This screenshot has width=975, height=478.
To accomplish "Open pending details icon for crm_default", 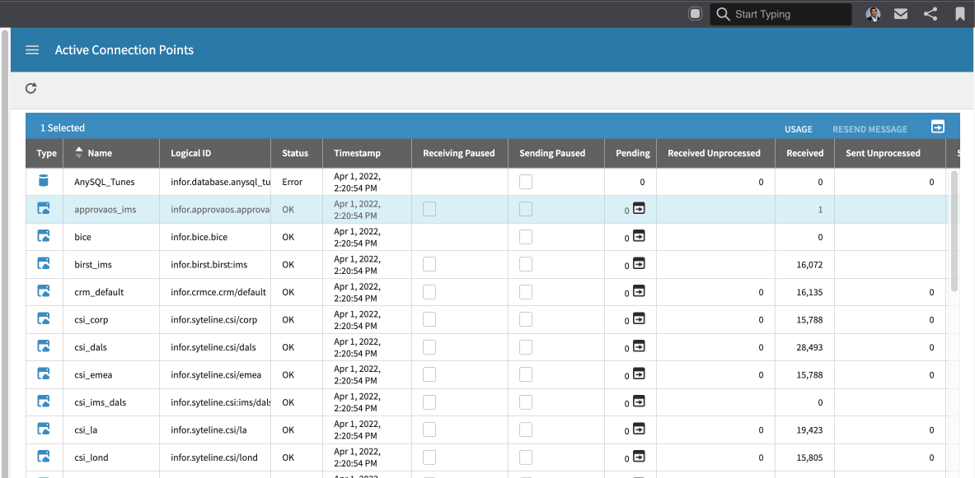I will tap(639, 291).
